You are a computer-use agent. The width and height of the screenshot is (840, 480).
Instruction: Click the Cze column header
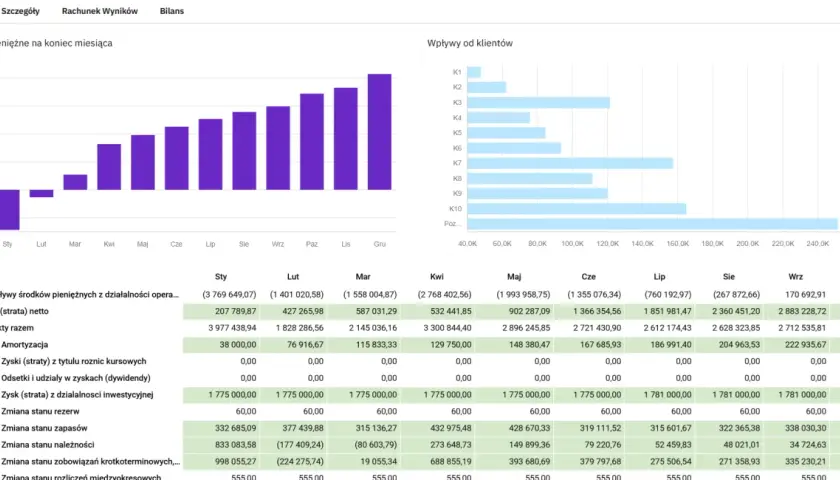(588, 276)
